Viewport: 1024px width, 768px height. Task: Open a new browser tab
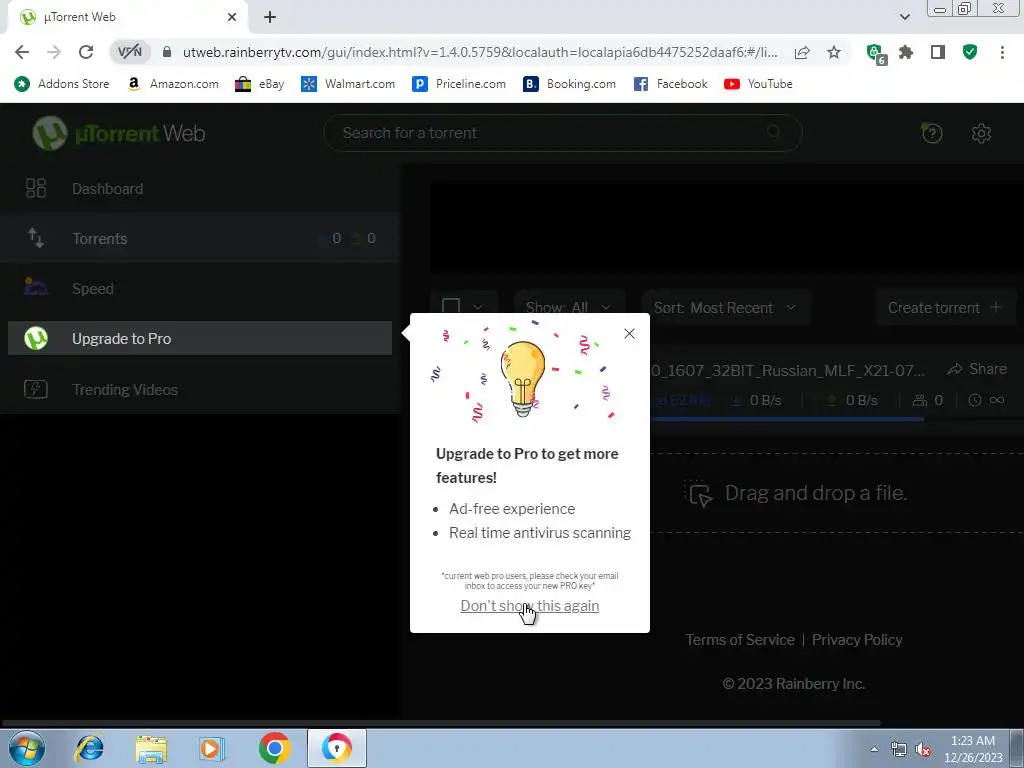[270, 17]
